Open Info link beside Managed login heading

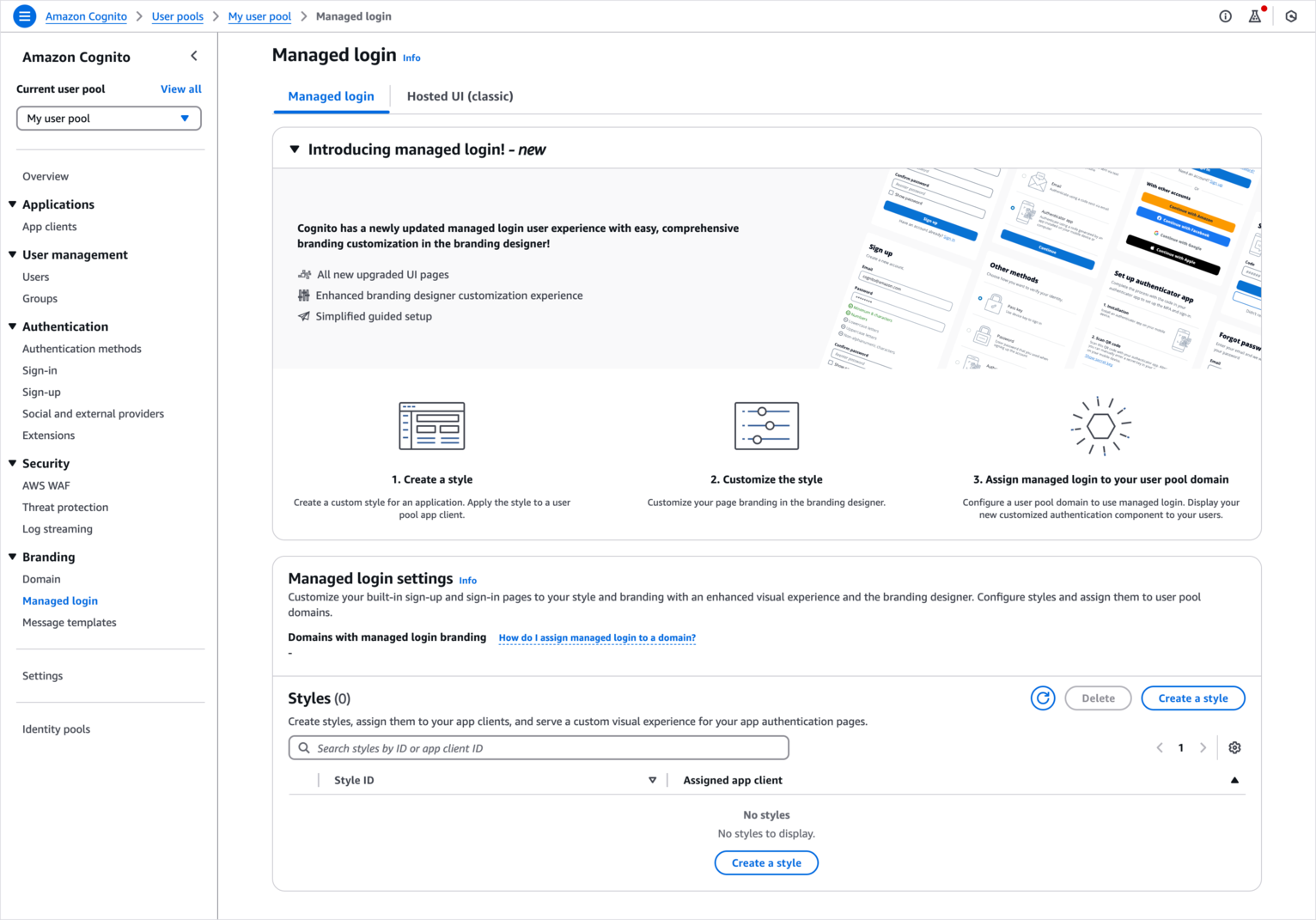coord(411,58)
